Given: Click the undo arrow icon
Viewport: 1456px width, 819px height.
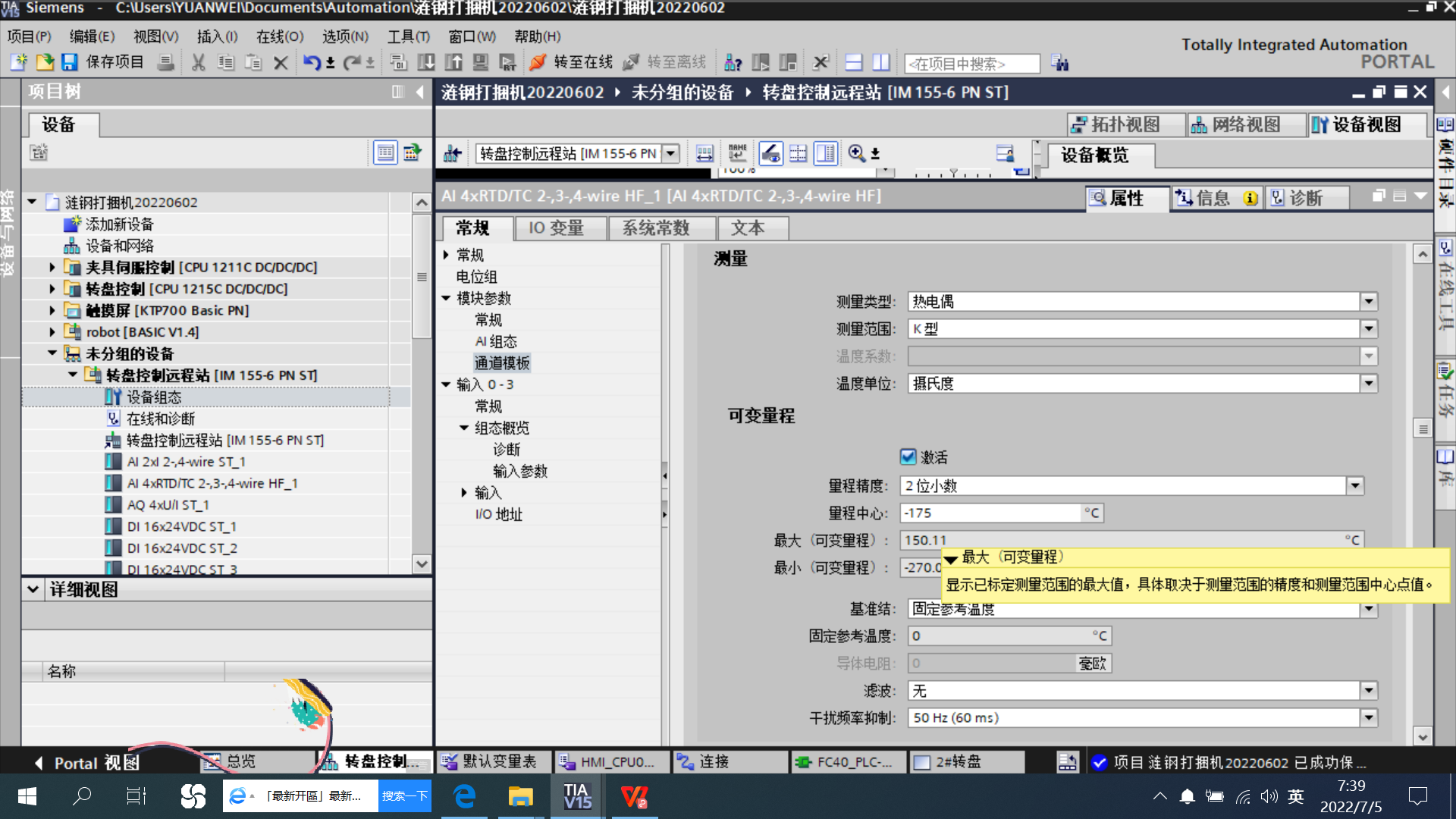Looking at the screenshot, I should coord(311,62).
